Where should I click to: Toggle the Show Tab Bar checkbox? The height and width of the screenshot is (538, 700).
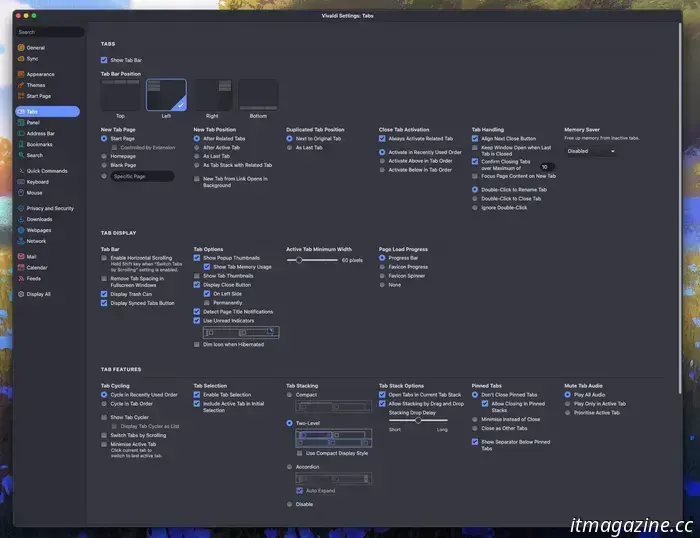tap(104, 60)
